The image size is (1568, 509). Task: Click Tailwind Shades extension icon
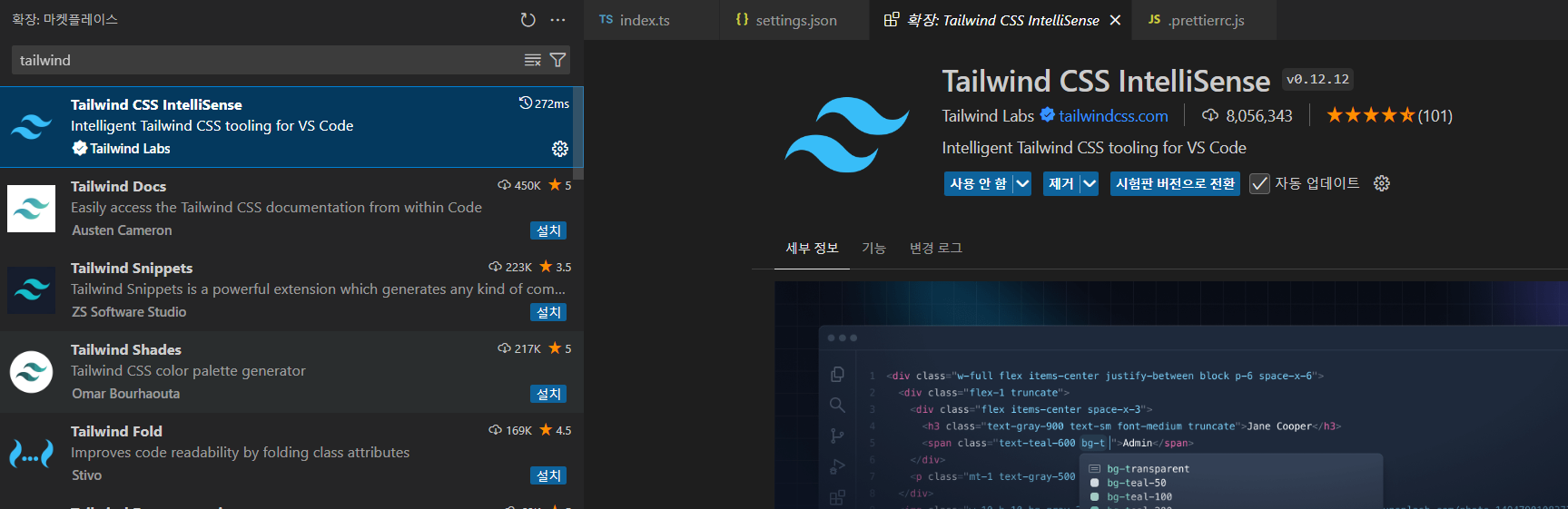[31, 372]
